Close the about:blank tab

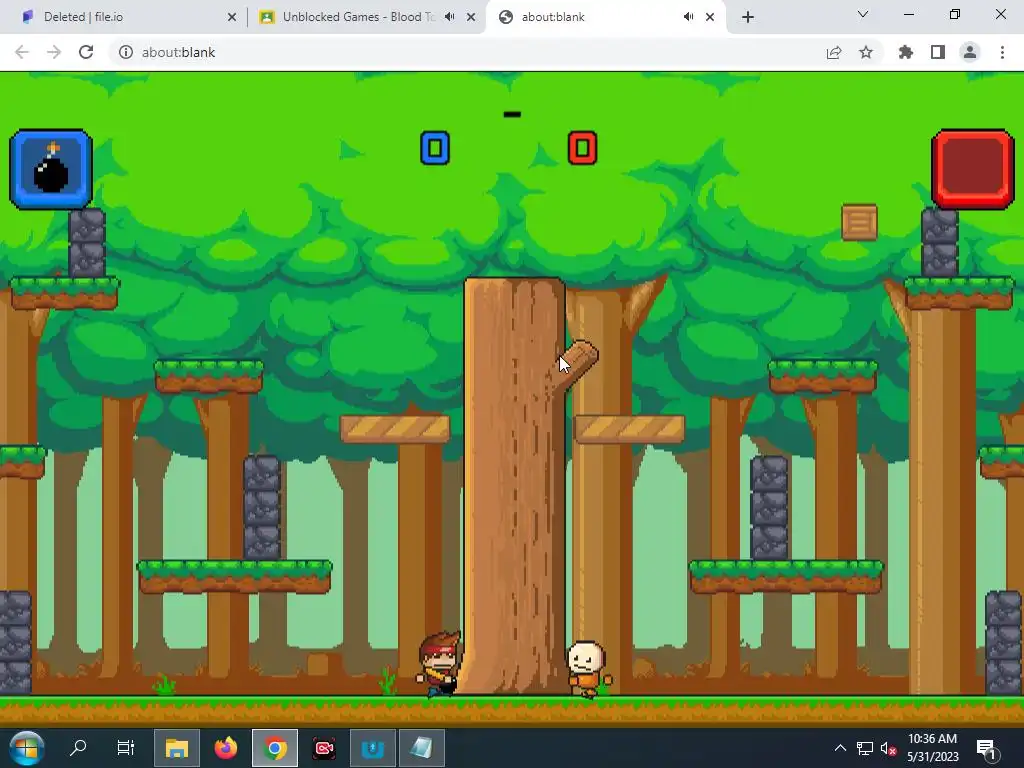(710, 17)
